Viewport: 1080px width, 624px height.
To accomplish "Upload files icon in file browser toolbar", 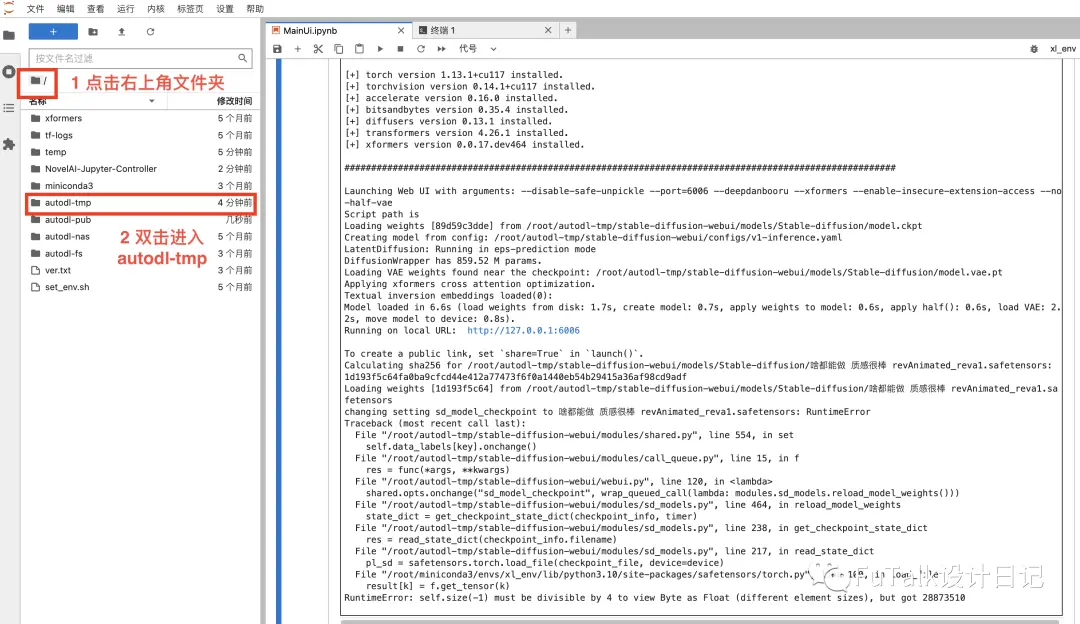I will 121,32.
